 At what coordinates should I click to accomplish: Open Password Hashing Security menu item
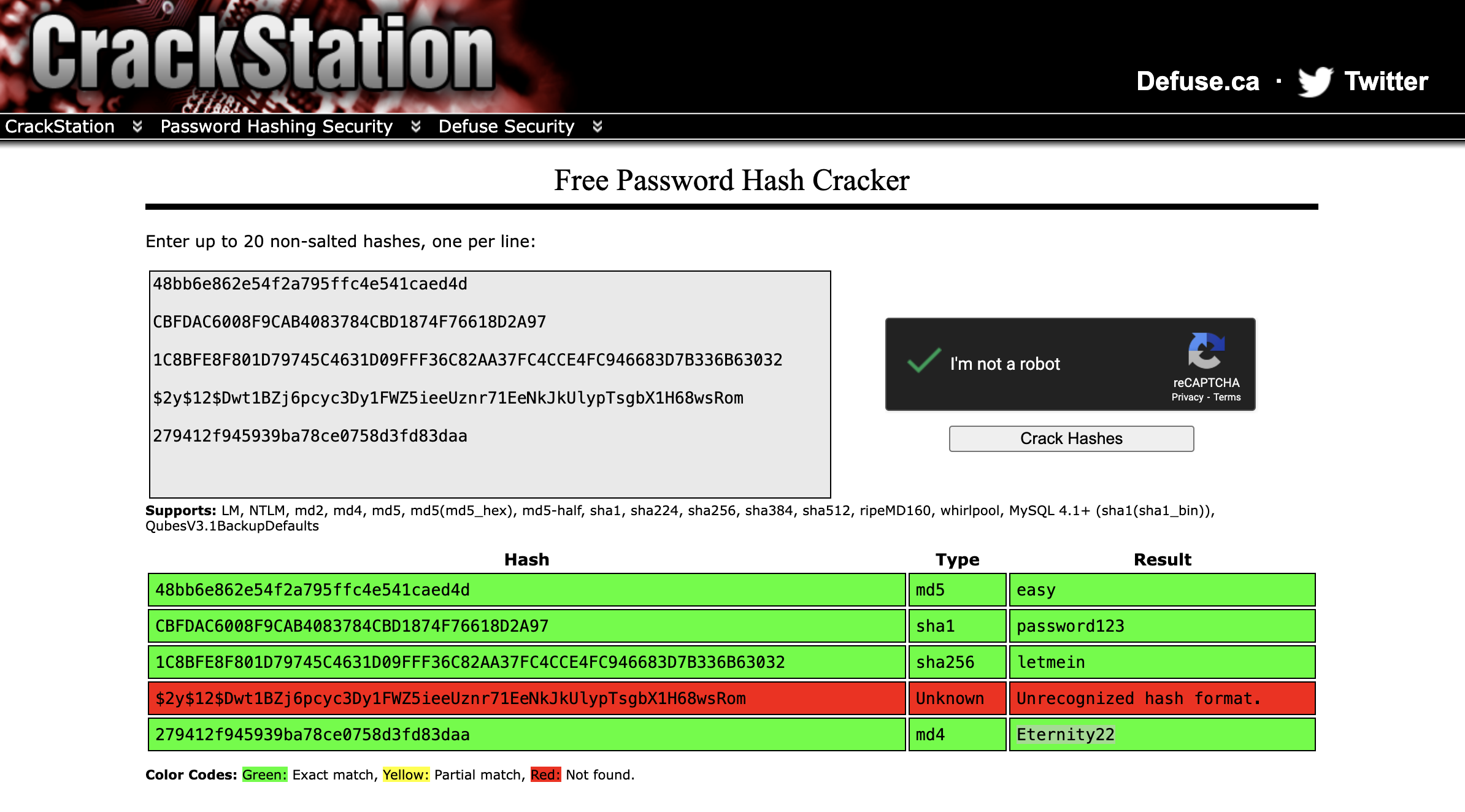(276, 126)
